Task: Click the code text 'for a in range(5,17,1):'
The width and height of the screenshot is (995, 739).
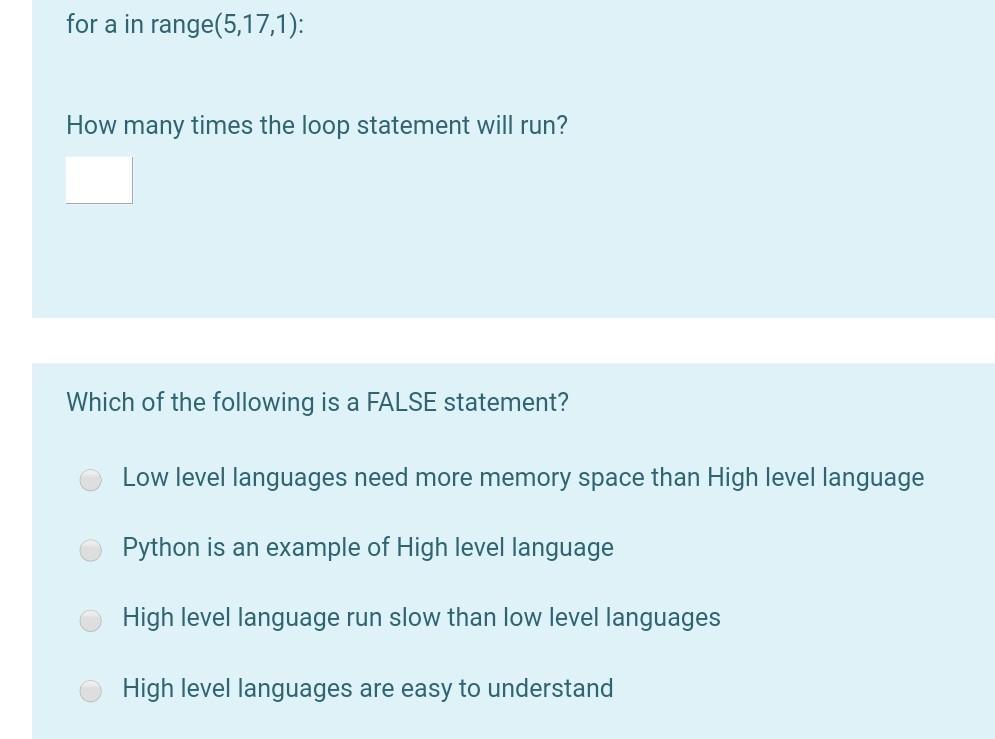Action: point(184,24)
